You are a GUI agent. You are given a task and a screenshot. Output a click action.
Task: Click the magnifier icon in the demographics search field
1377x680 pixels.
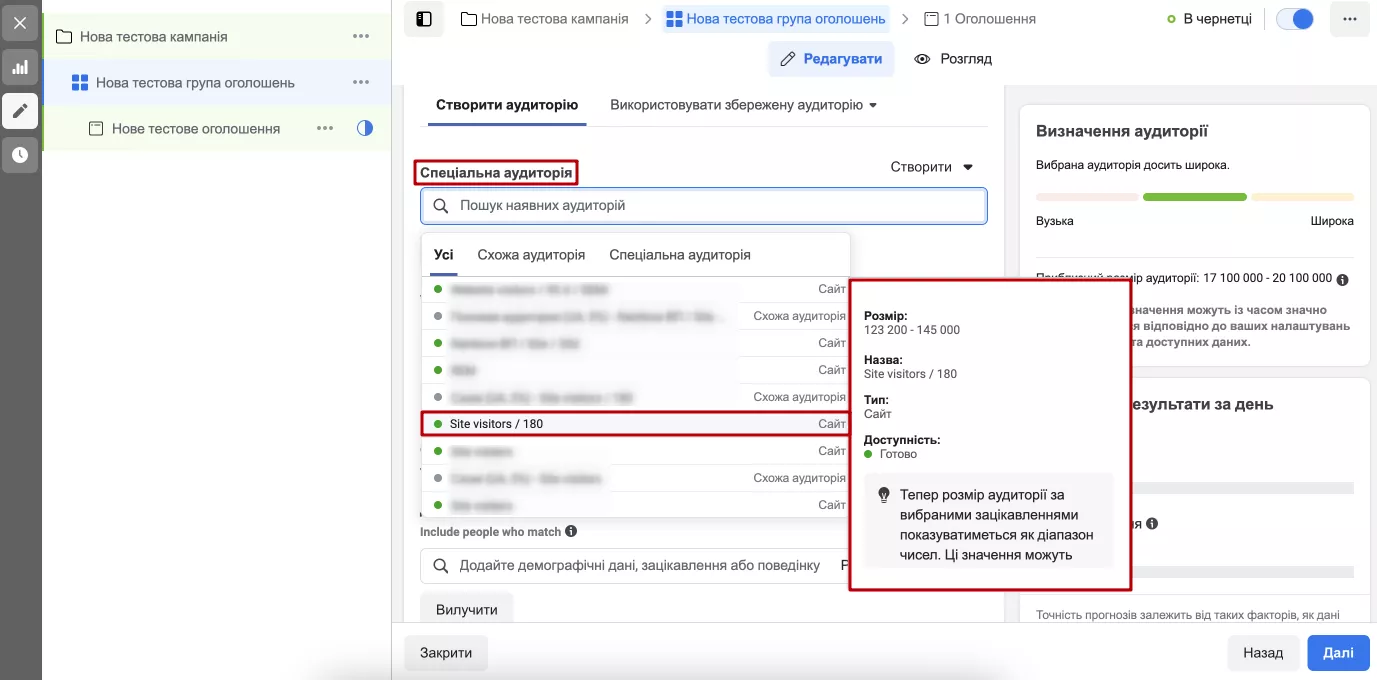coord(441,566)
